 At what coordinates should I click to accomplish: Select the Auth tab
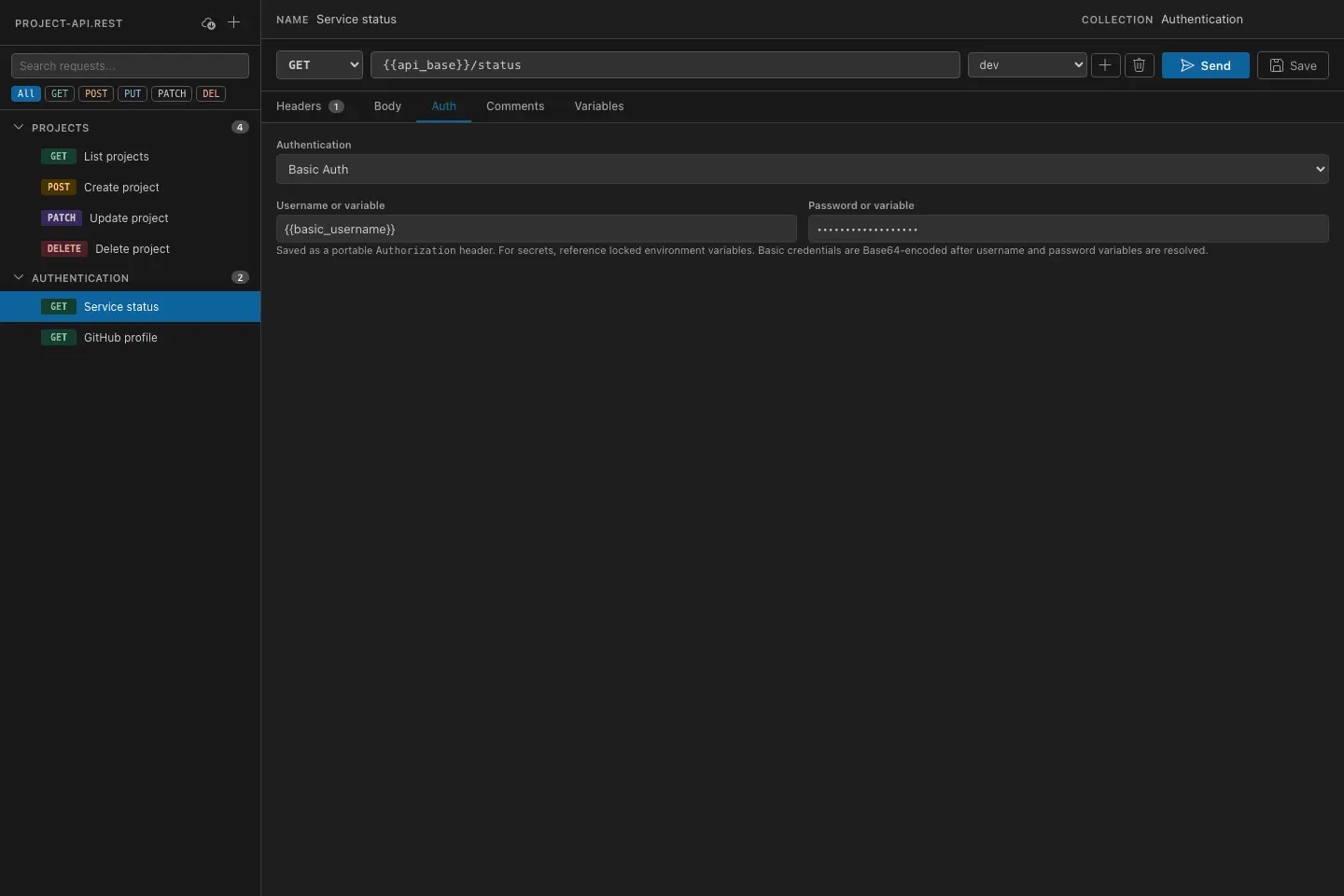[443, 106]
